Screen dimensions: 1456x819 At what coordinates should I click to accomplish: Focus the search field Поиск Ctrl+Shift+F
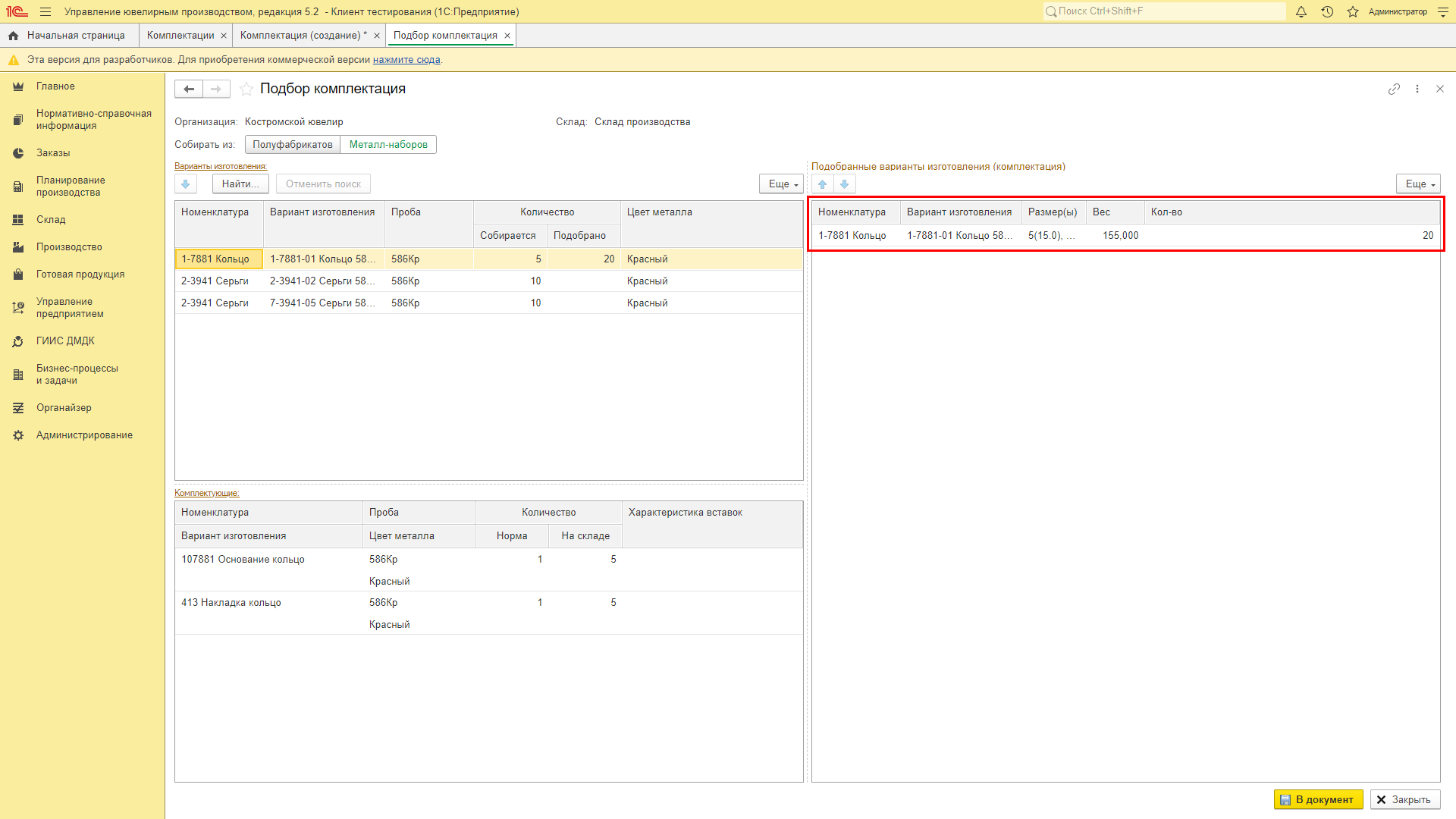(1164, 11)
